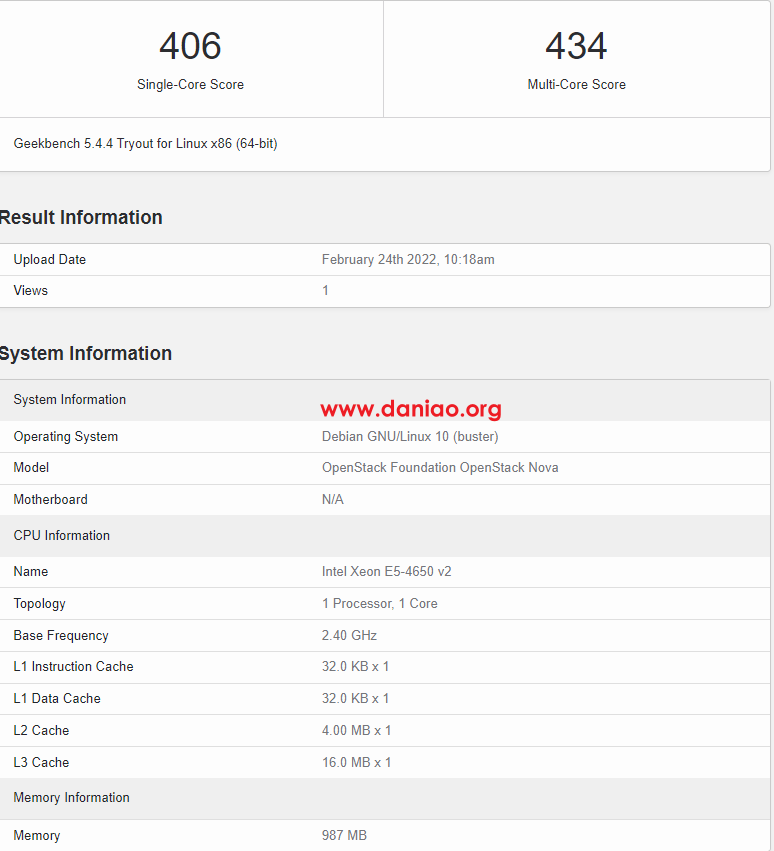This screenshot has width=774, height=851.
Task: Click the Multi-Core Score value 434
Action: coord(576,46)
